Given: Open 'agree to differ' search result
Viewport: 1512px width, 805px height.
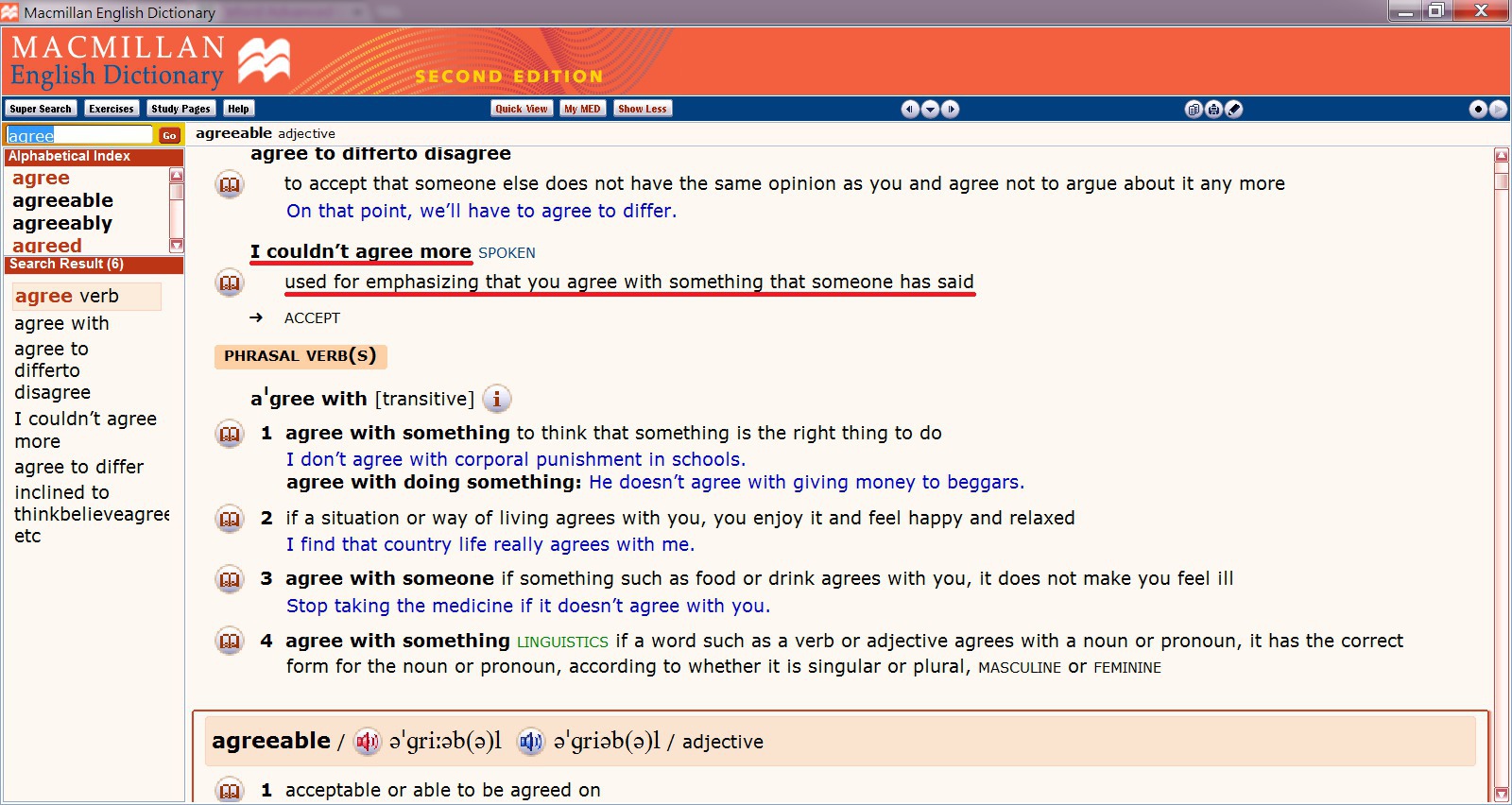Looking at the screenshot, I should point(79,467).
